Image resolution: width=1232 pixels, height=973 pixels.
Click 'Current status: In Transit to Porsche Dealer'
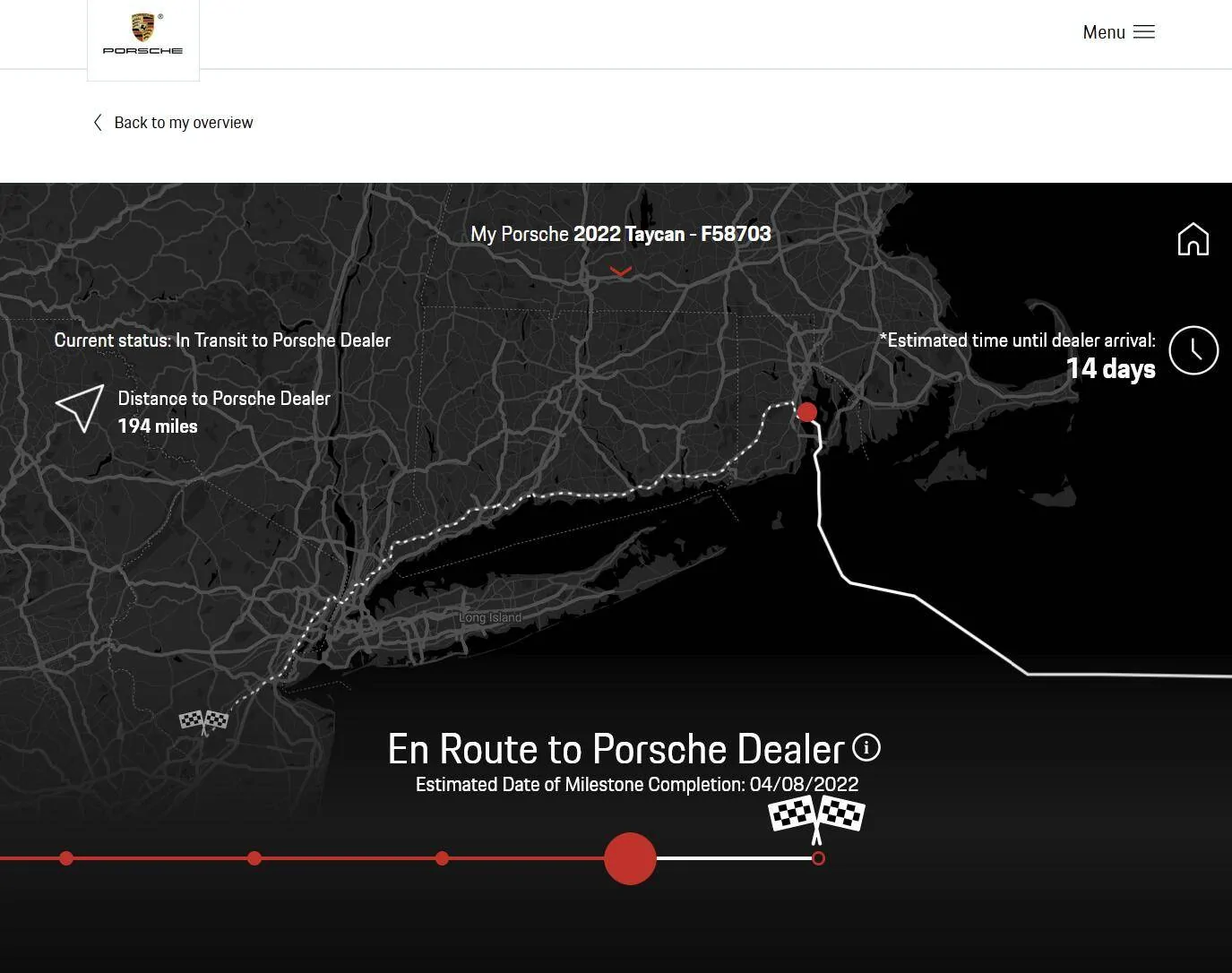coord(222,340)
